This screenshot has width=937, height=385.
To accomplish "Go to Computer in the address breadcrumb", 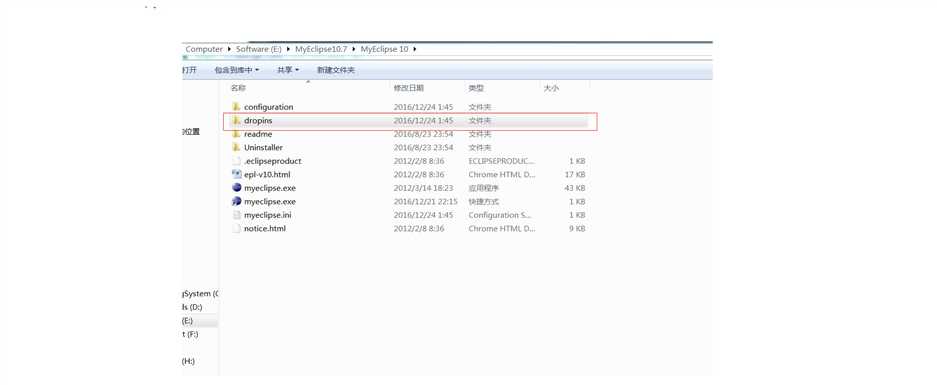I will point(204,49).
